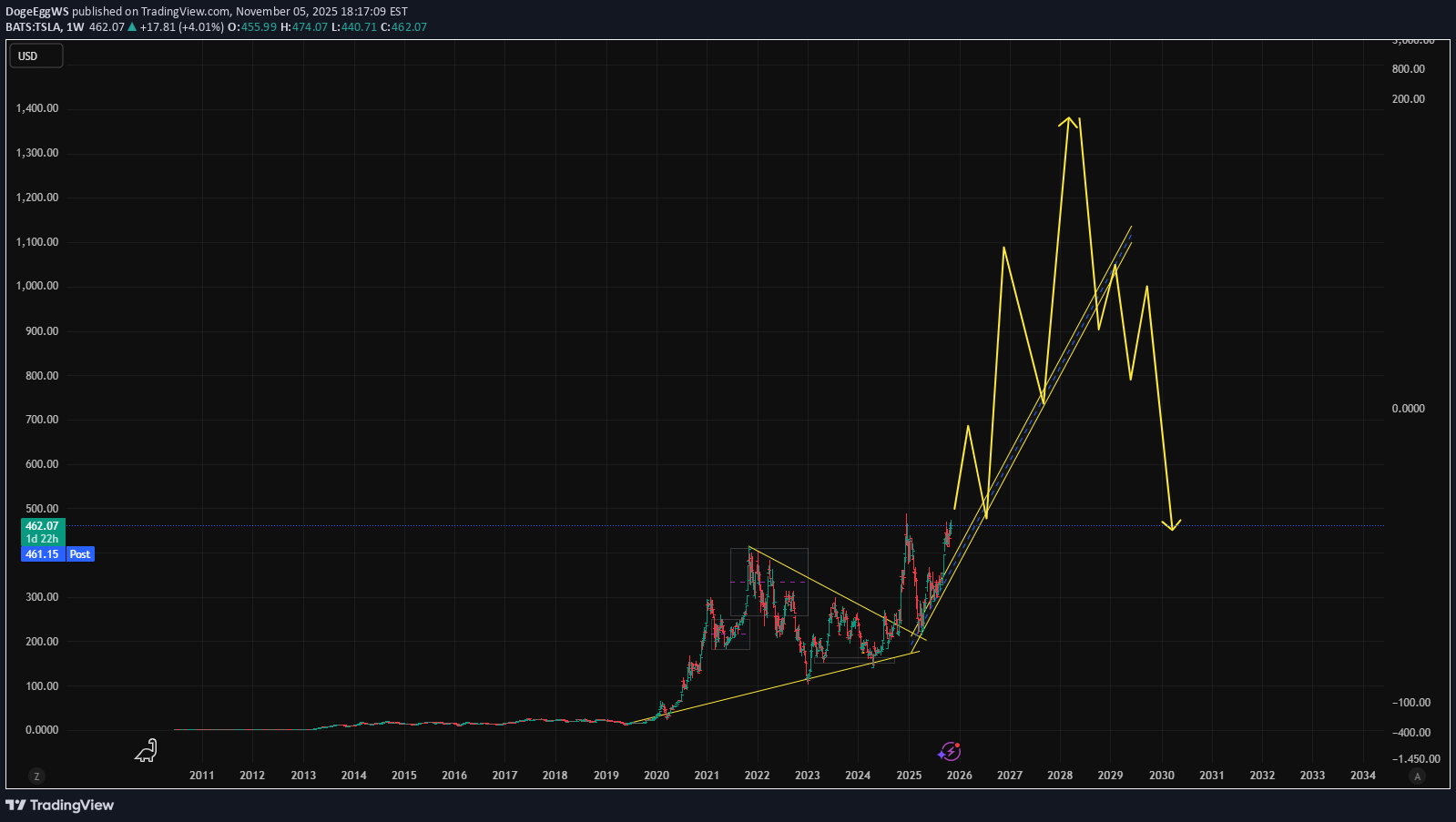Click the green up-triangle price change indicator
1456x822 pixels.
(x=132, y=27)
